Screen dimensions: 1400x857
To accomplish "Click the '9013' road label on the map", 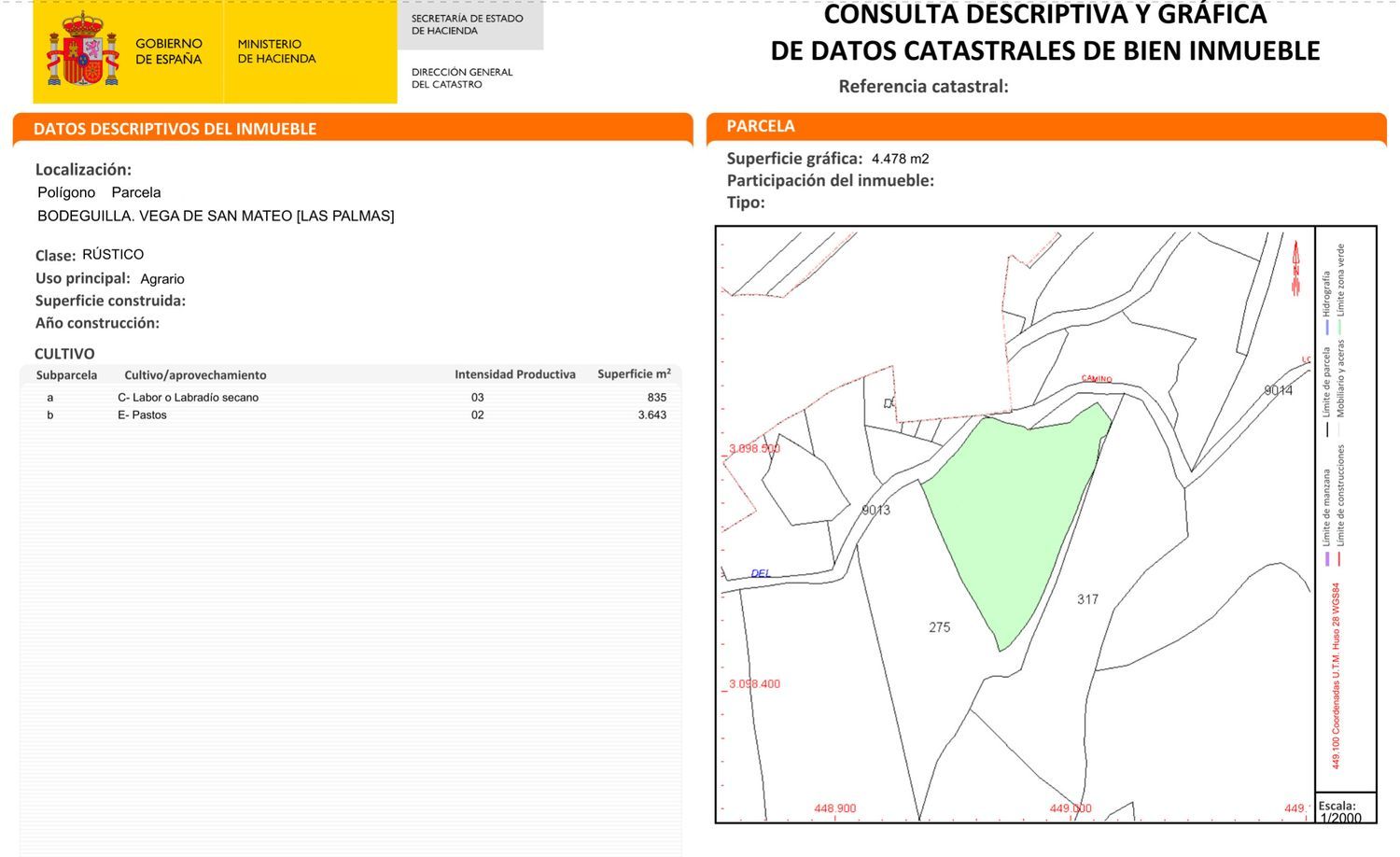I will coord(875,511).
